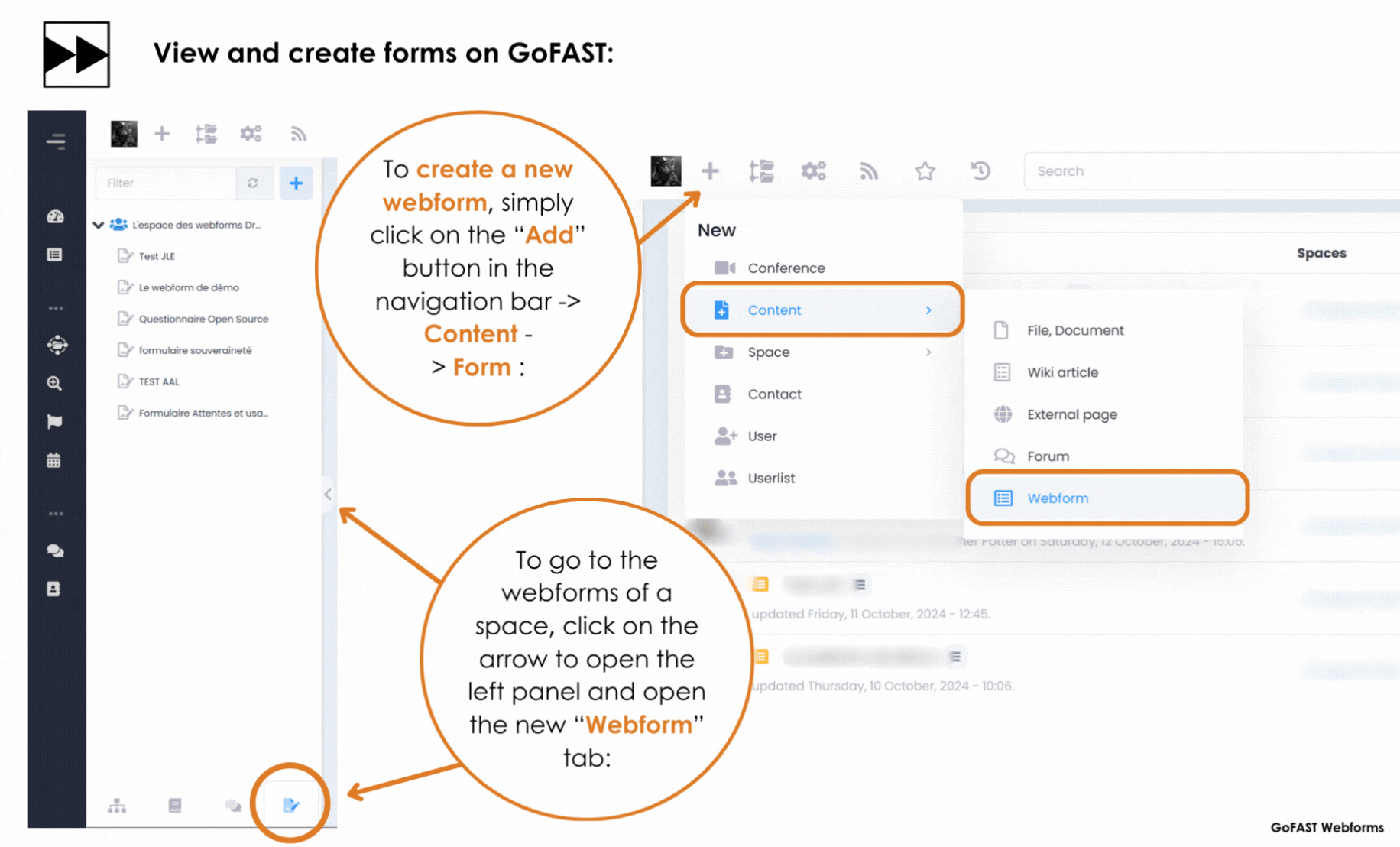Select the list icon in the dark sidebar
The height and width of the screenshot is (847, 1400).
(x=56, y=254)
